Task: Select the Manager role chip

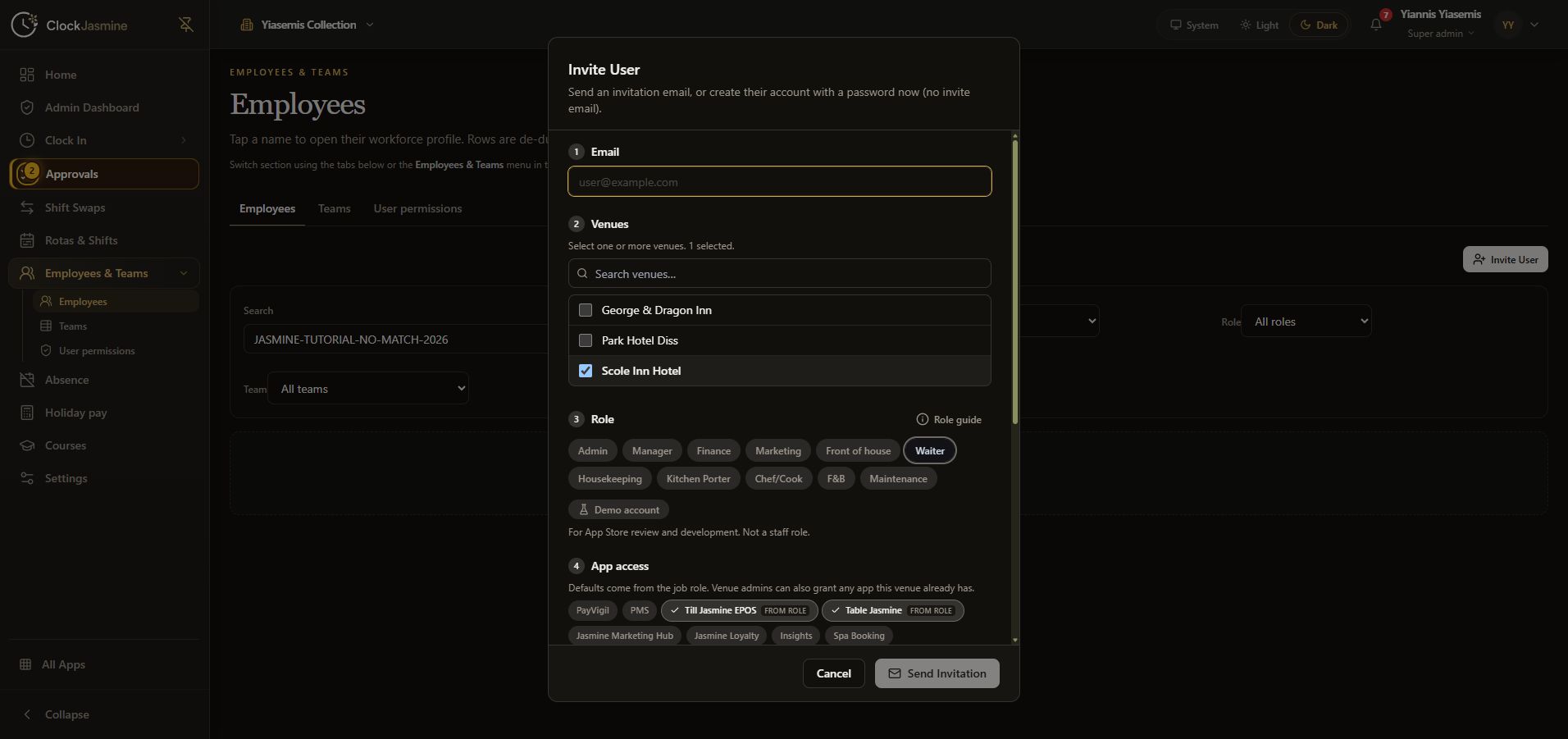Action: (x=652, y=451)
